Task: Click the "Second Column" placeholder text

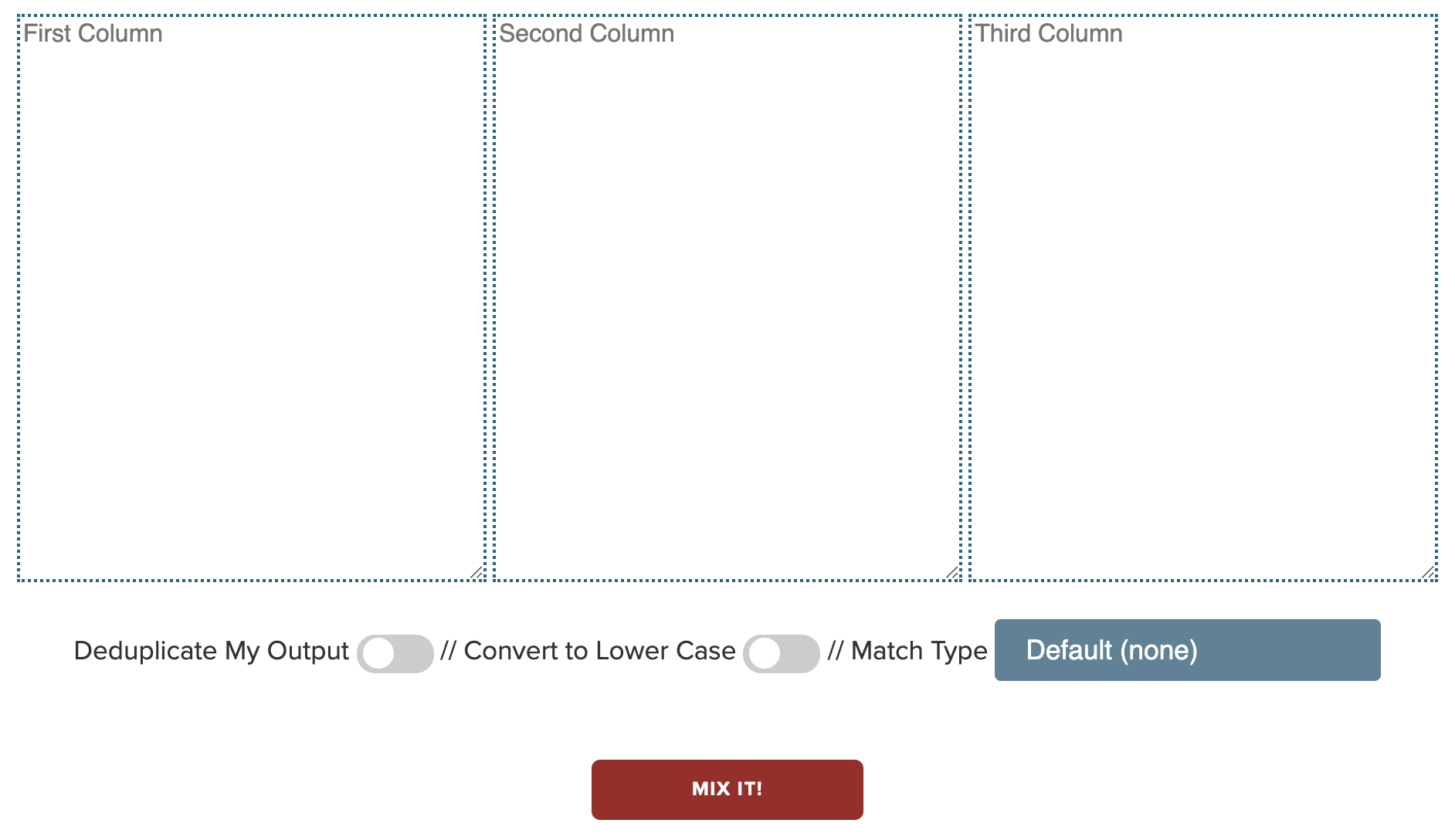Action: tap(586, 33)
